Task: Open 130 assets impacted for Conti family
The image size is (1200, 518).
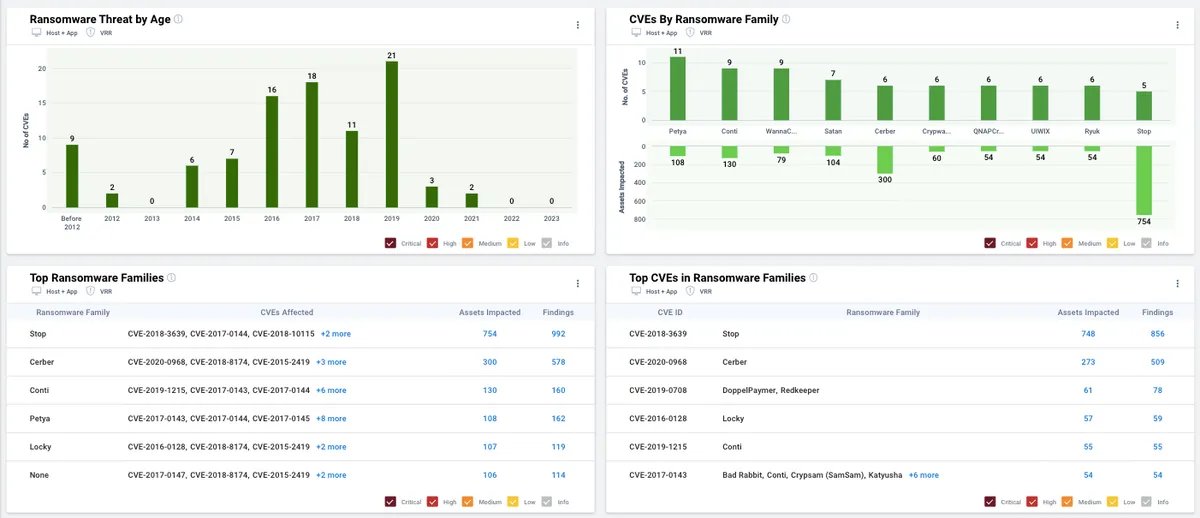Action: [490, 390]
